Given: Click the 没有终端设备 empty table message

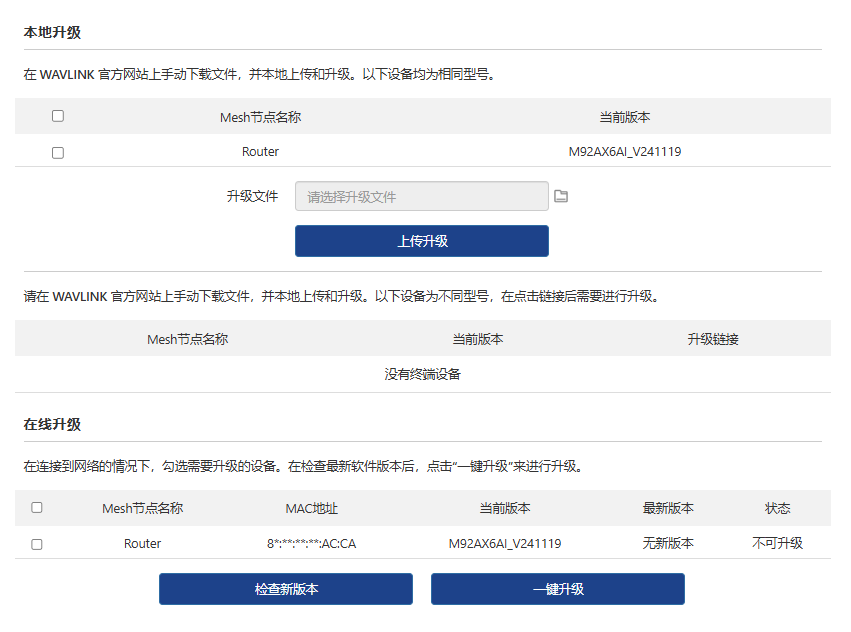Looking at the screenshot, I should click(422, 375).
